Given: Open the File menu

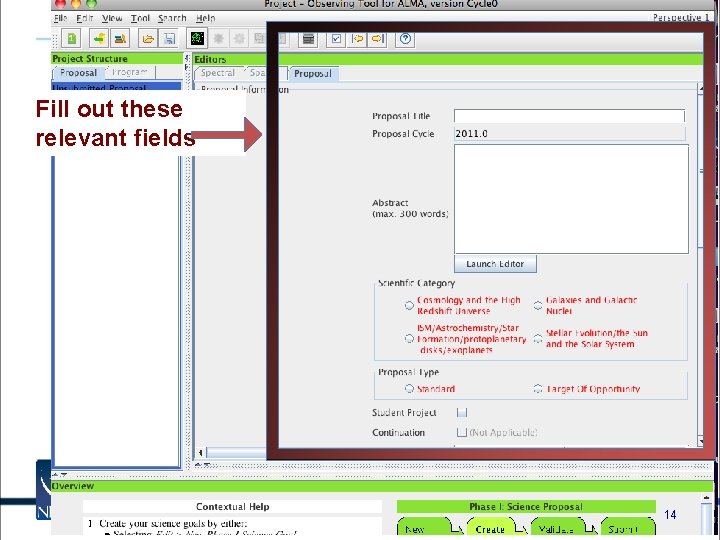Looking at the screenshot, I should pyautogui.click(x=60, y=18).
